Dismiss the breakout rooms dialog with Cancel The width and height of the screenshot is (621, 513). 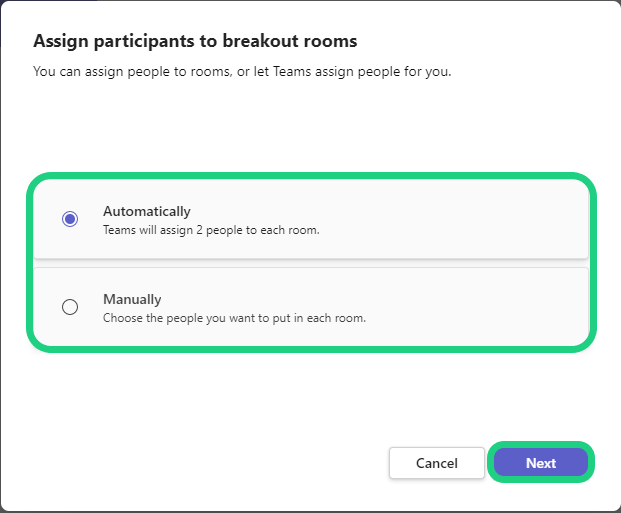(436, 463)
